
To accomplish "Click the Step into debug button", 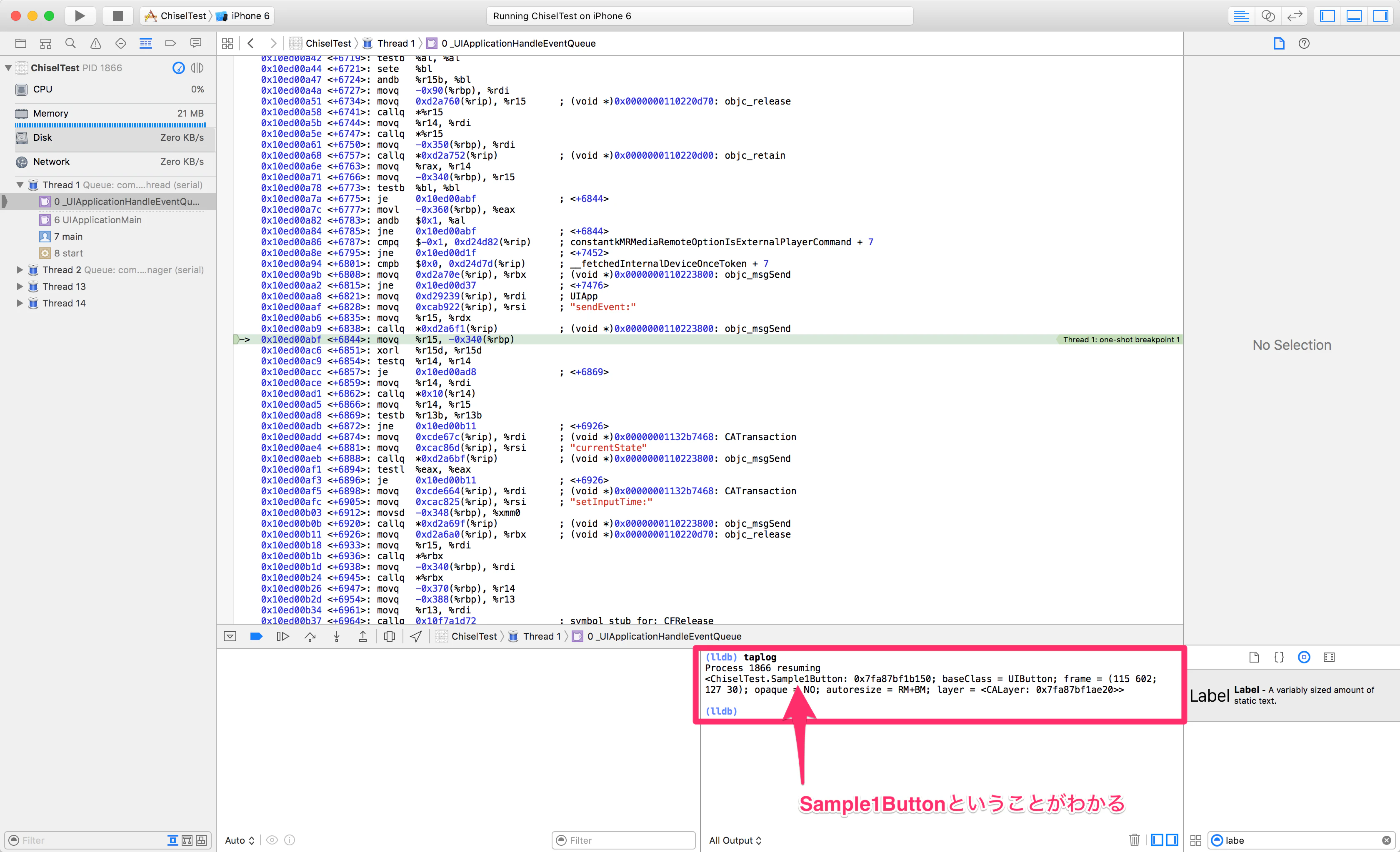I will tap(336, 637).
